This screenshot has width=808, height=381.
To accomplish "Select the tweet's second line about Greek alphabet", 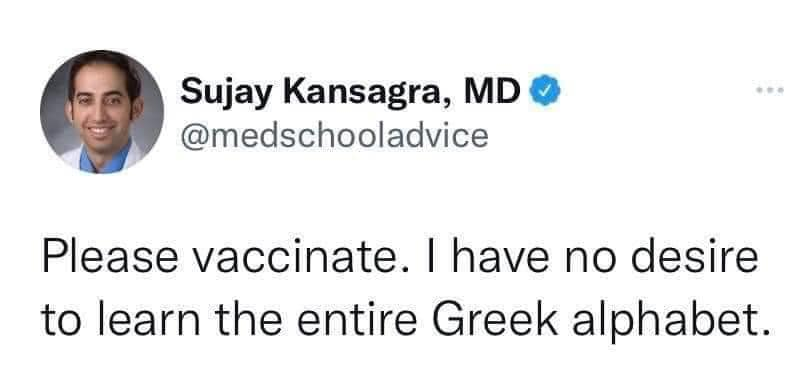I will 406,319.
